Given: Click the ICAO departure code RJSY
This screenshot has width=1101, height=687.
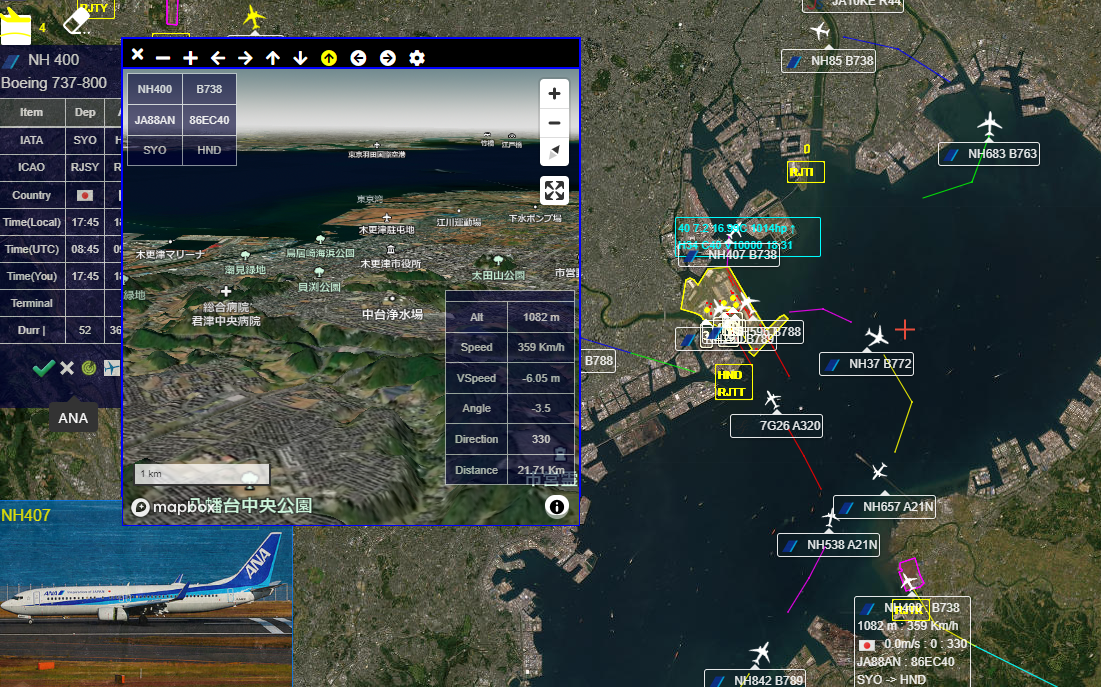Looking at the screenshot, I should tap(85, 167).
